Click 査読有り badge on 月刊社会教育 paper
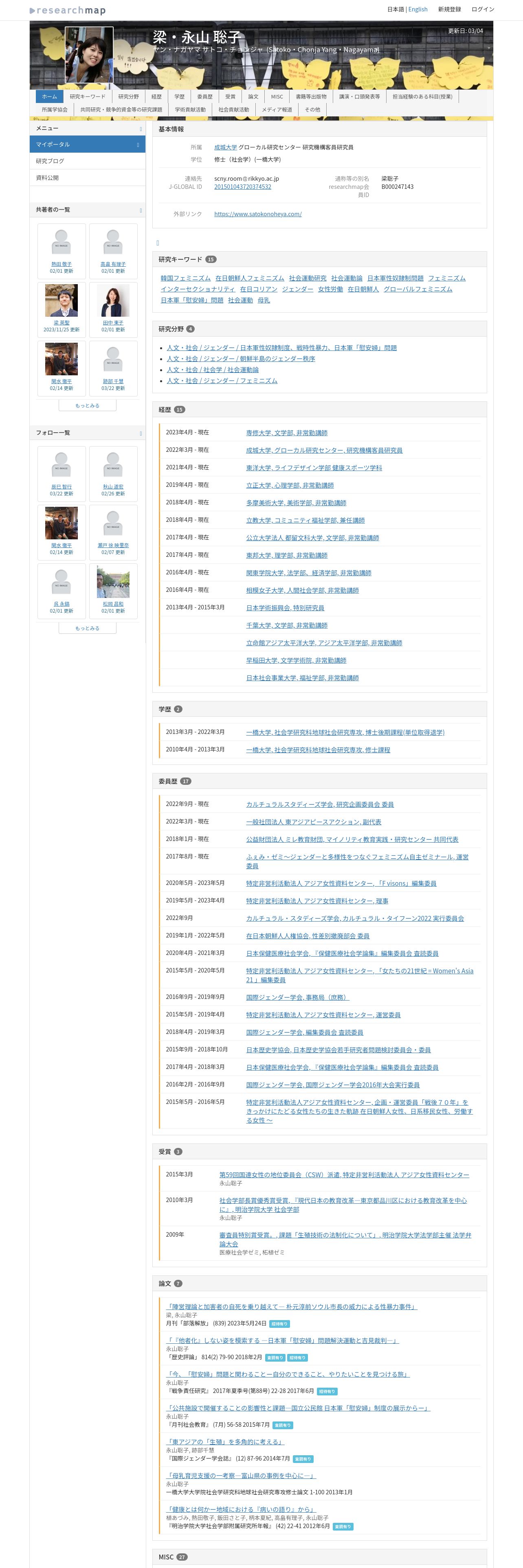Image resolution: width=523 pixels, height=1568 pixels. point(283,1425)
